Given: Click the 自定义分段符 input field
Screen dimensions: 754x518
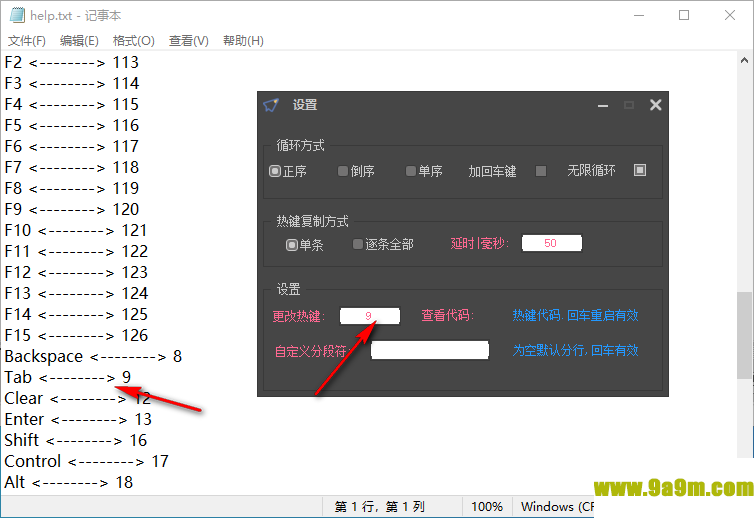Looking at the screenshot, I should click(x=429, y=350).
